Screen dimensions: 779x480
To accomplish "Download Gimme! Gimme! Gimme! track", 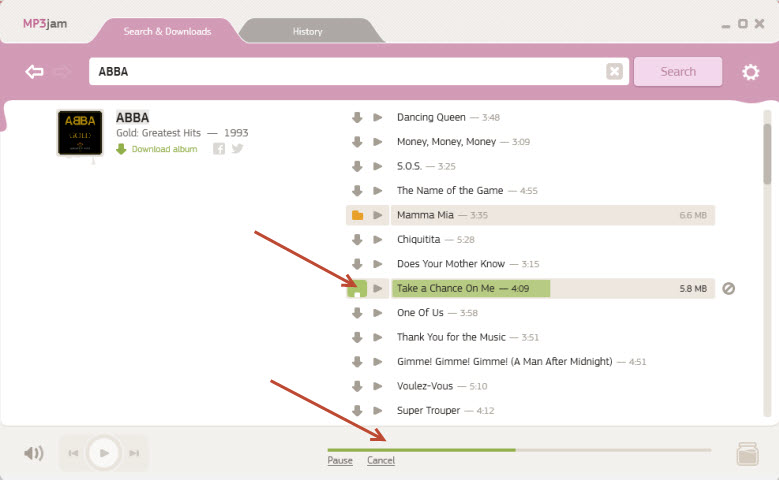I will tap(357, 361).
